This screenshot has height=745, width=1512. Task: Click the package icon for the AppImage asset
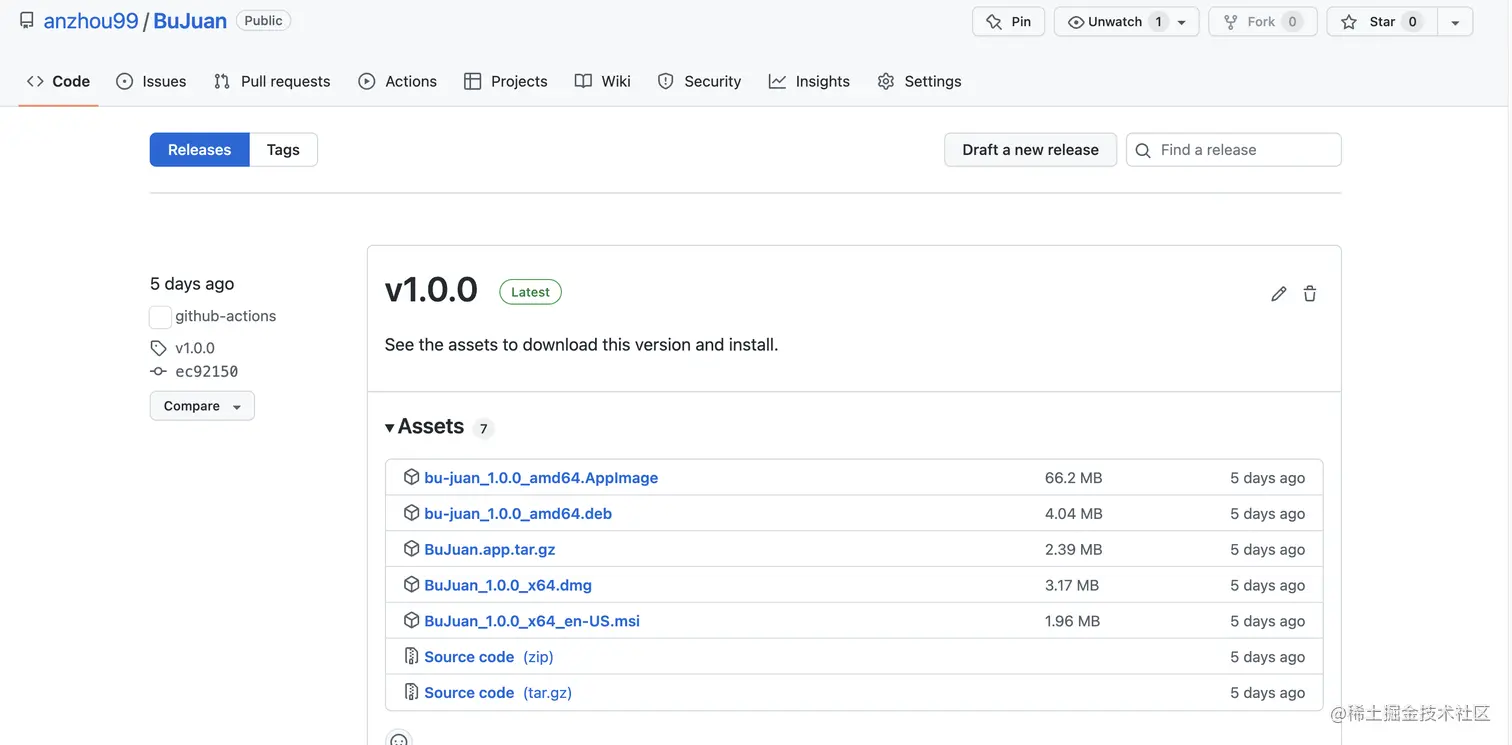click(411, 477)
